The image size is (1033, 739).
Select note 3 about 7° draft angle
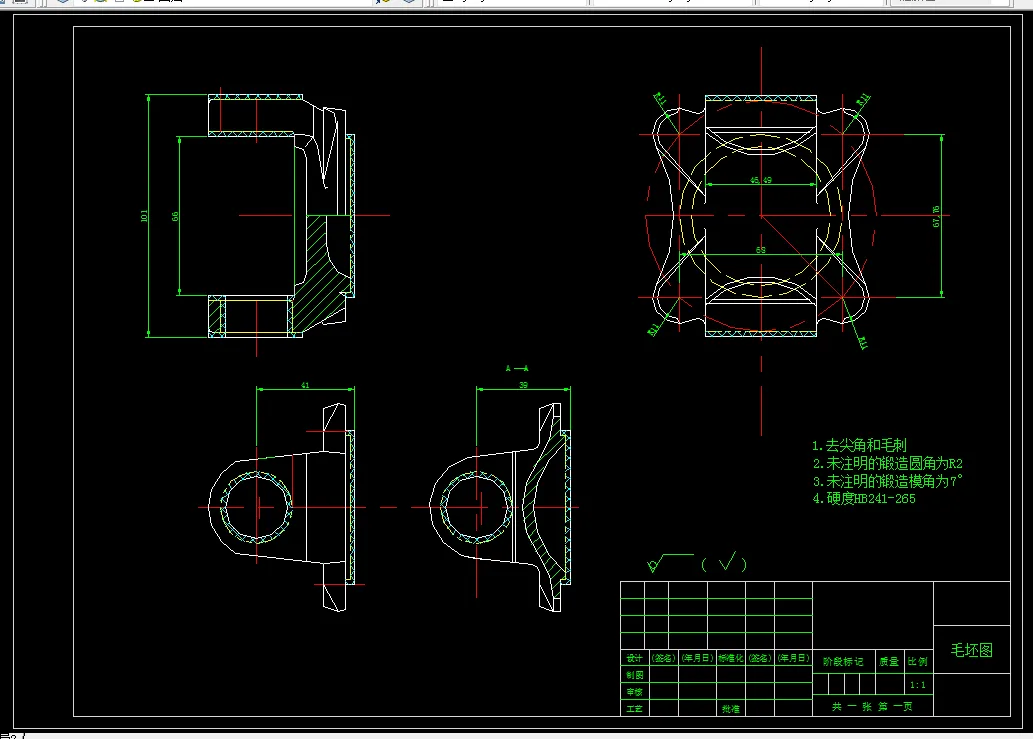tap(887, 481)
